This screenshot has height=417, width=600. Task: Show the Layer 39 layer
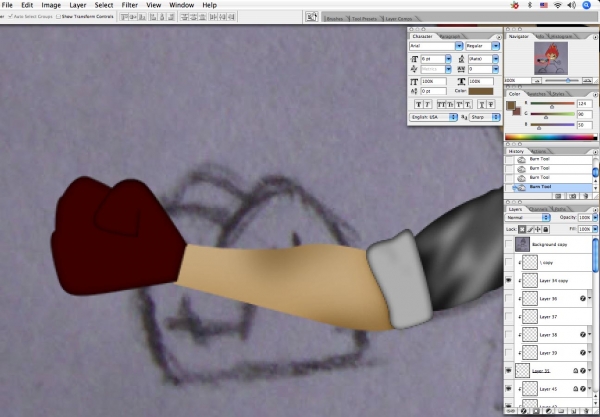click(x=509, y=352)
